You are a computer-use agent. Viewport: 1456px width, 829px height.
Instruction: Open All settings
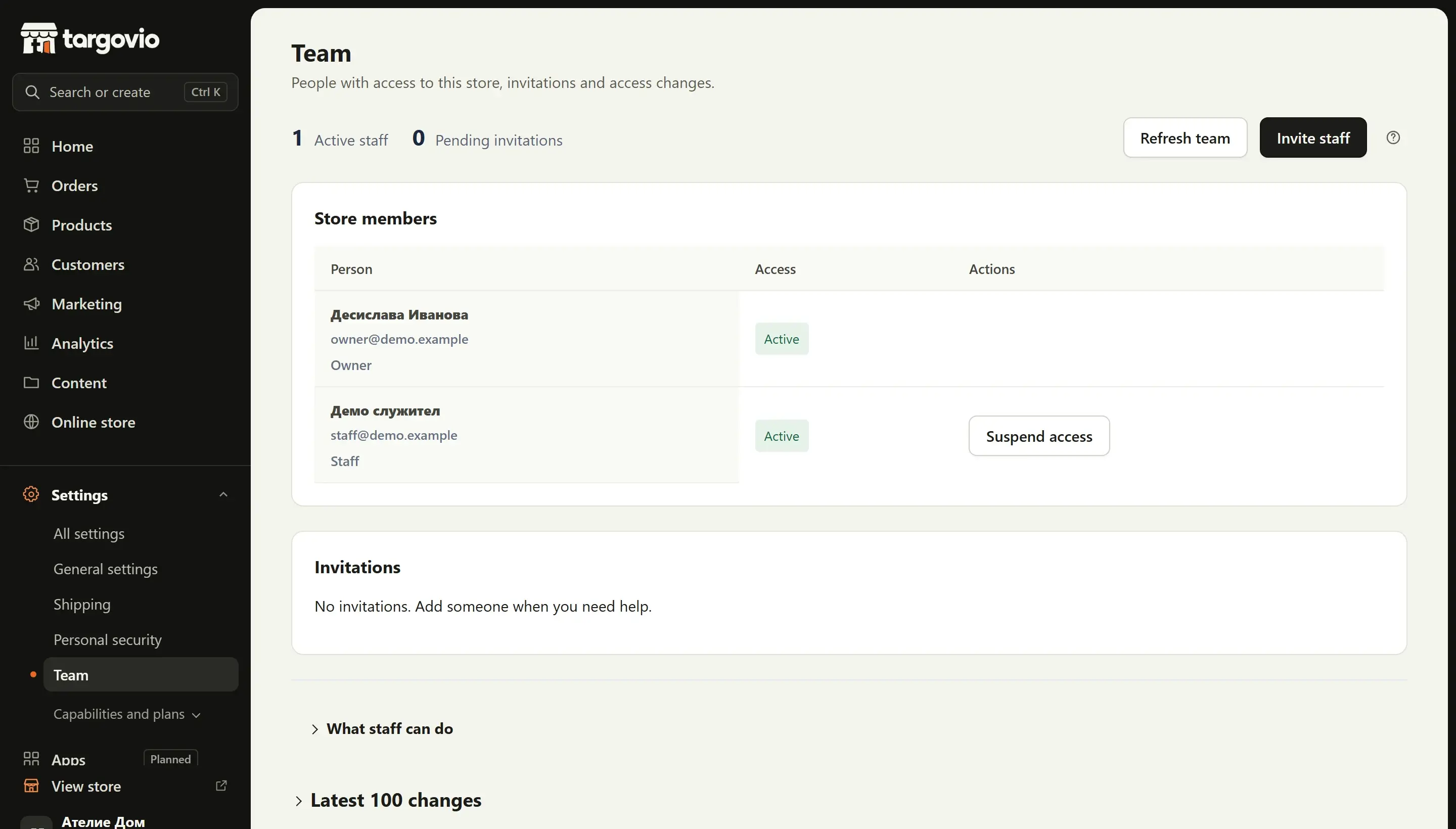(89, 534)
